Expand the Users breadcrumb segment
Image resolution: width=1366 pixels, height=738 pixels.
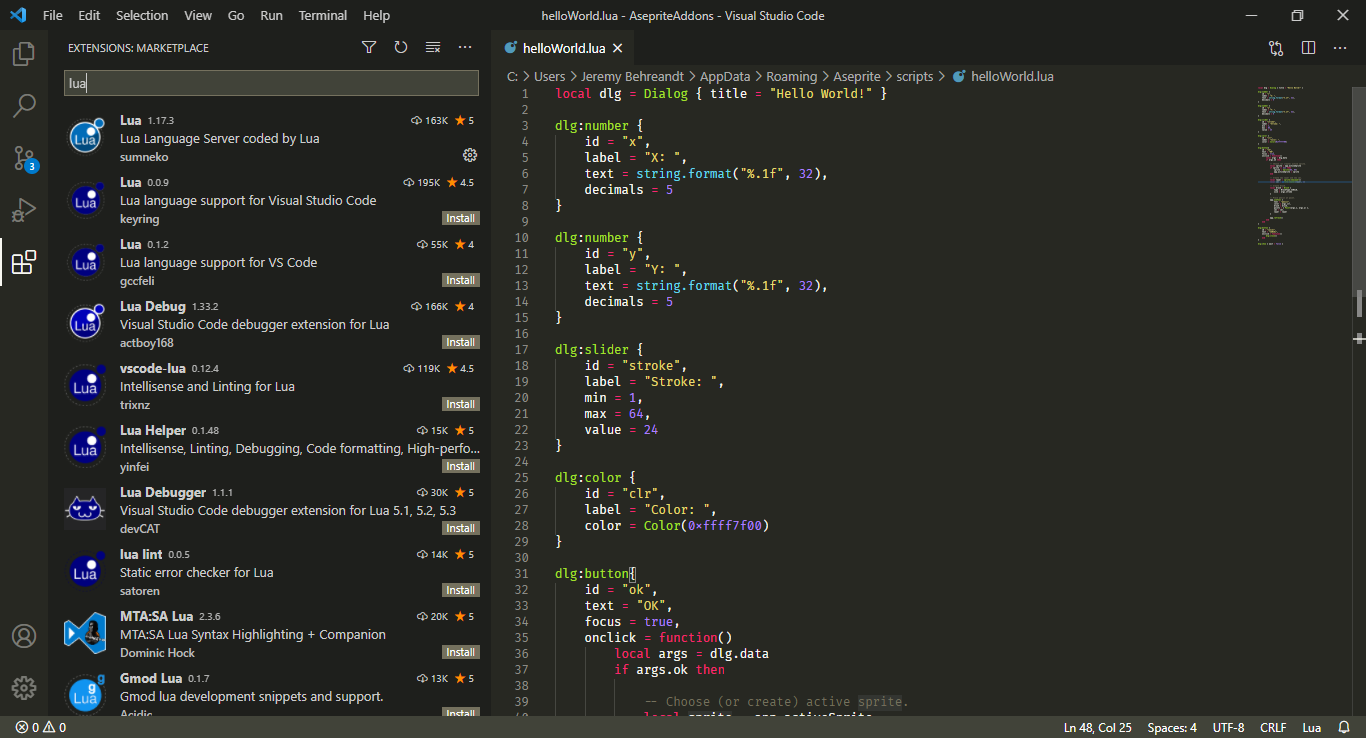(x=549, y=76)
